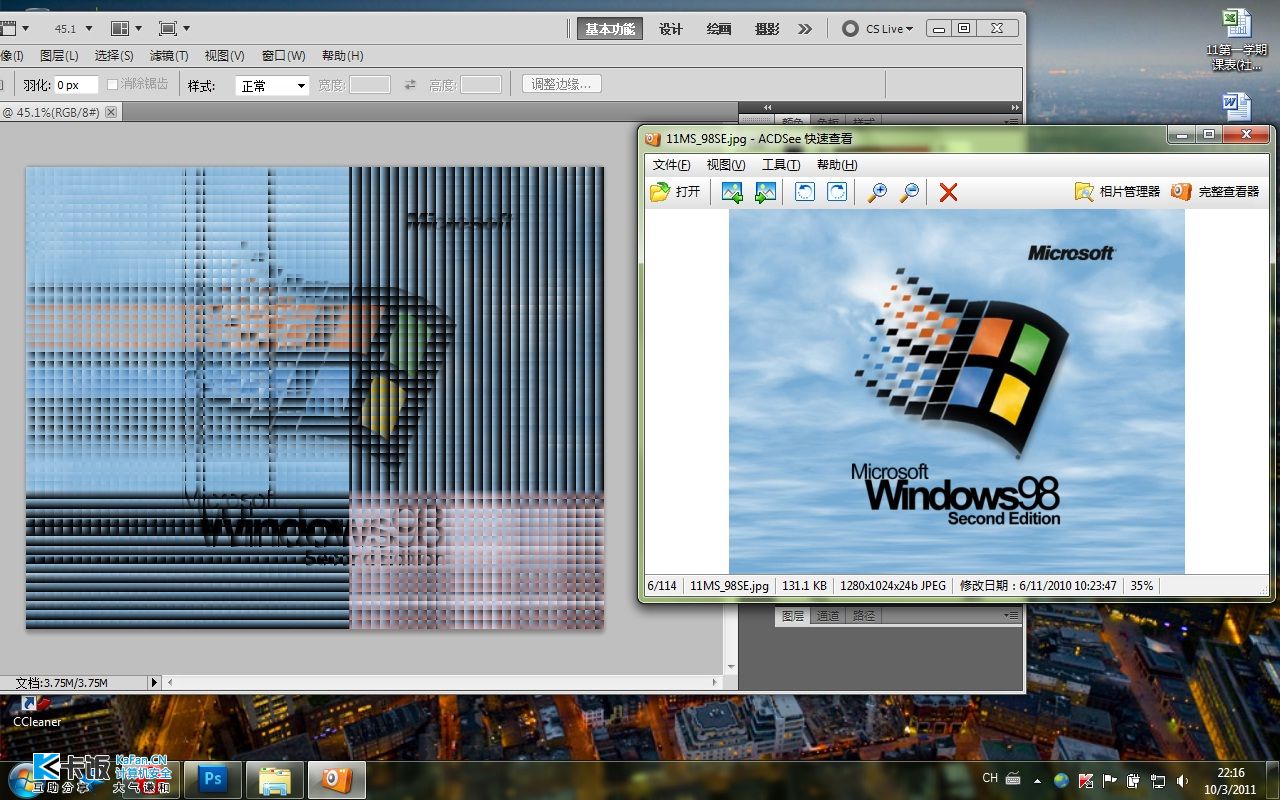
Task: Click 6/114 counter in ACDSee status bar
Action: click(662, 586)
